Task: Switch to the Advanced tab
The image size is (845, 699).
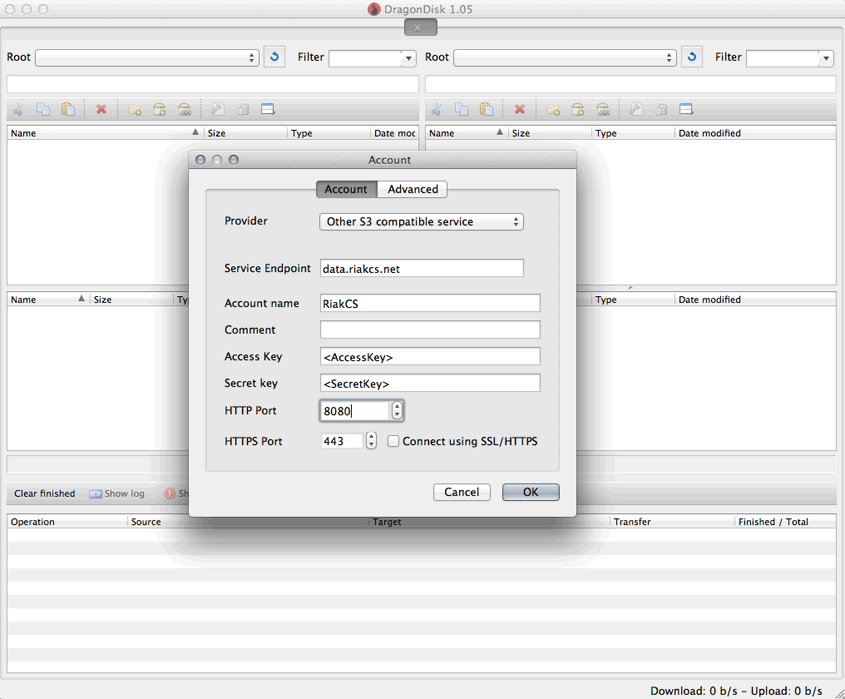Action: pyautogui.click(x=412, y=189)
